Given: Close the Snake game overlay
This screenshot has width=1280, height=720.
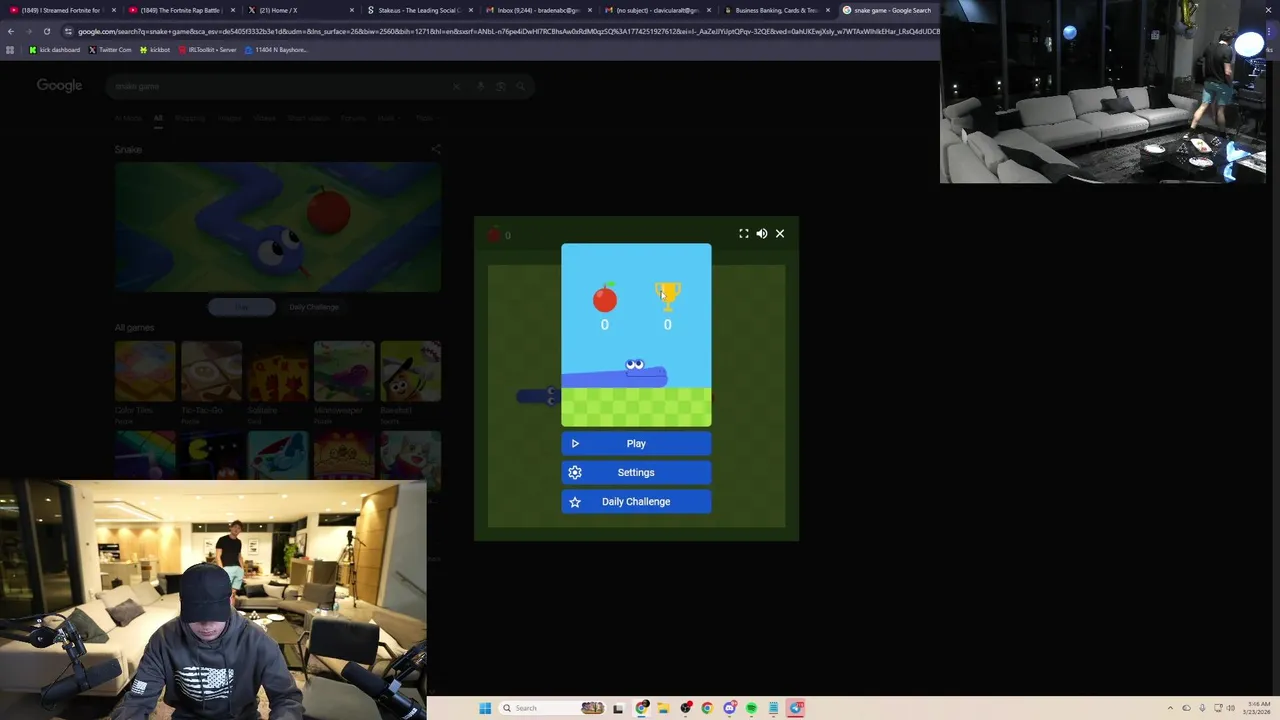Looking at the screenshot, I should tap(780, 233).
